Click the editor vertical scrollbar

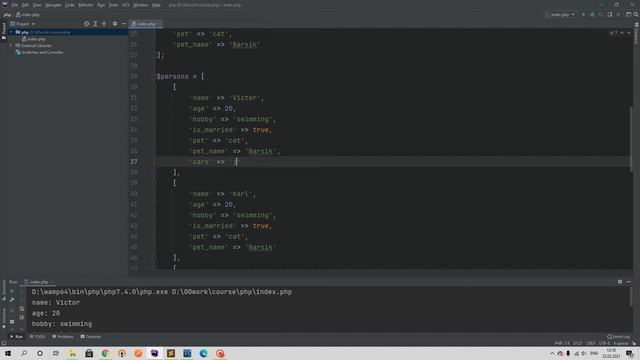pyautogui.click(x=631, y=139)
